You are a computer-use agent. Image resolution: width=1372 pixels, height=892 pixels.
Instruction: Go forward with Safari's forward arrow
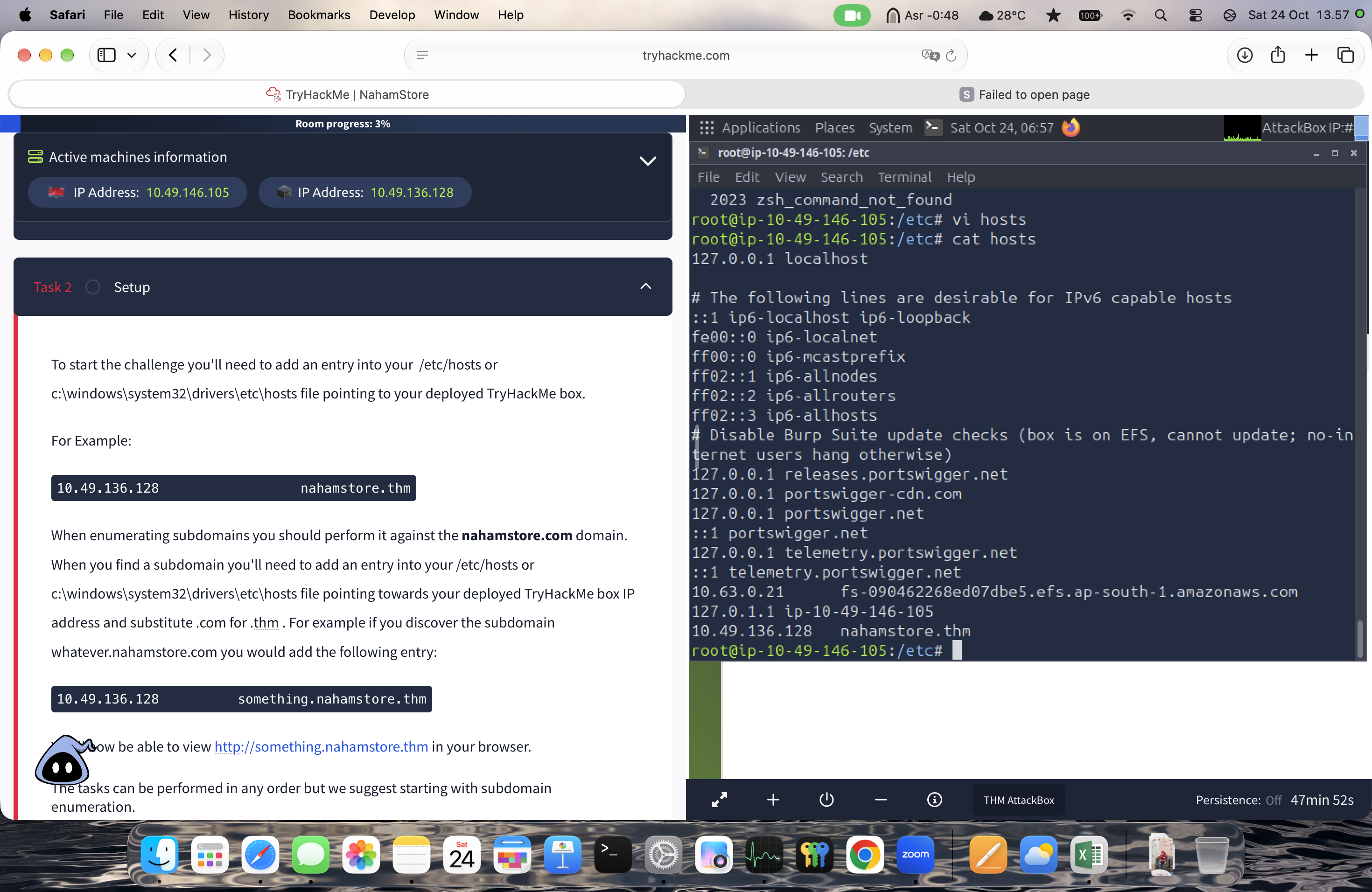tap(207, 56)
